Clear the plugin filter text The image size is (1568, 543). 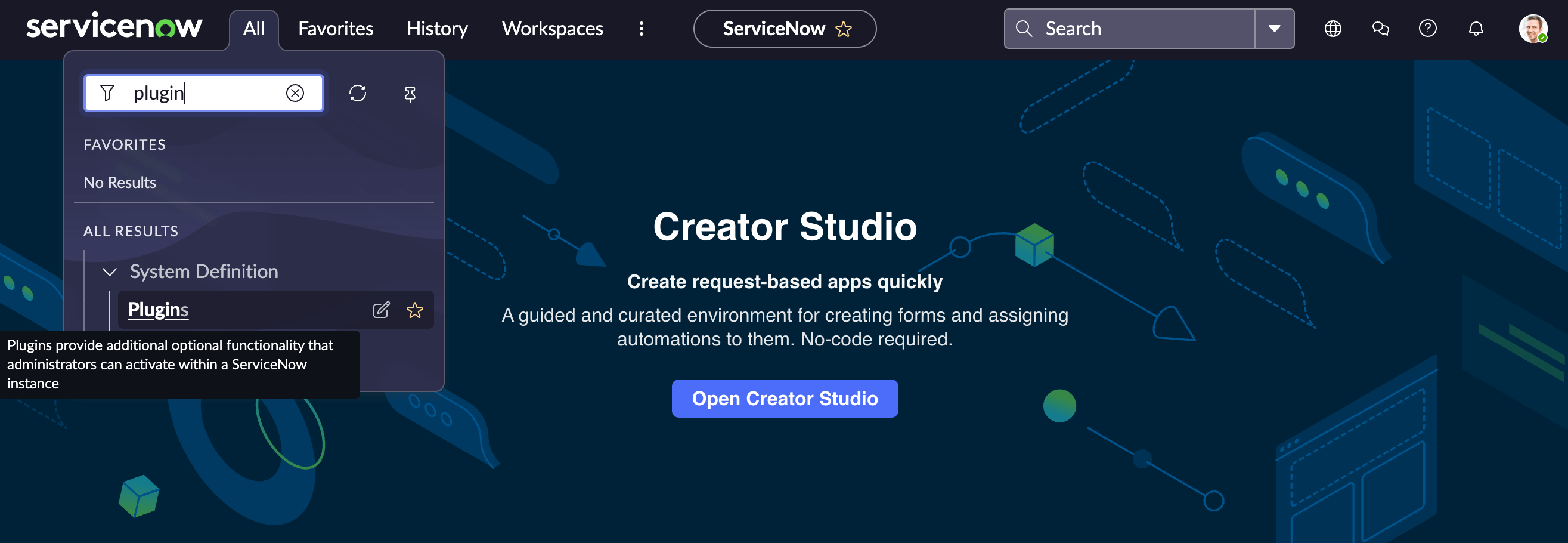point(296,92)
